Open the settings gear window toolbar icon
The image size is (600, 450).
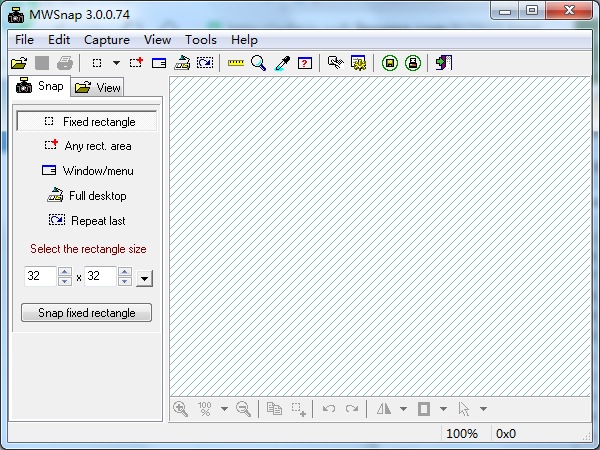pos(359,63)
